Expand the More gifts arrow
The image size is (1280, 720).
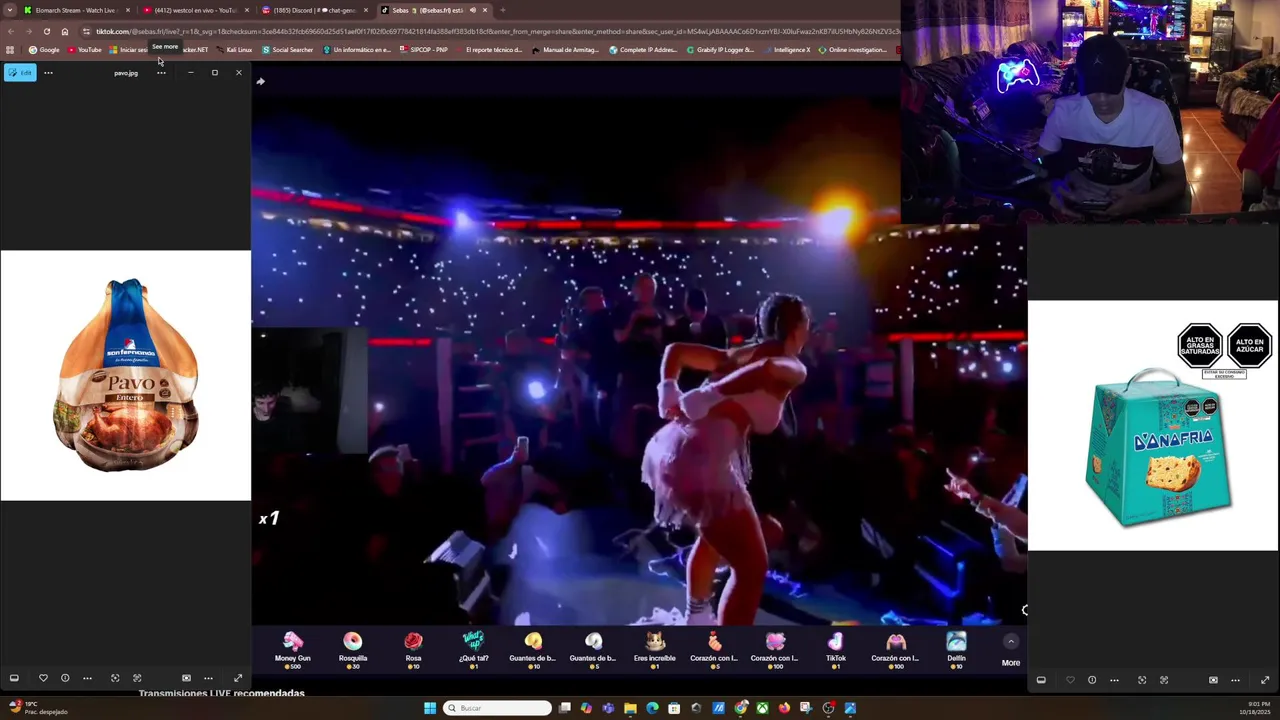(1011, 642)
